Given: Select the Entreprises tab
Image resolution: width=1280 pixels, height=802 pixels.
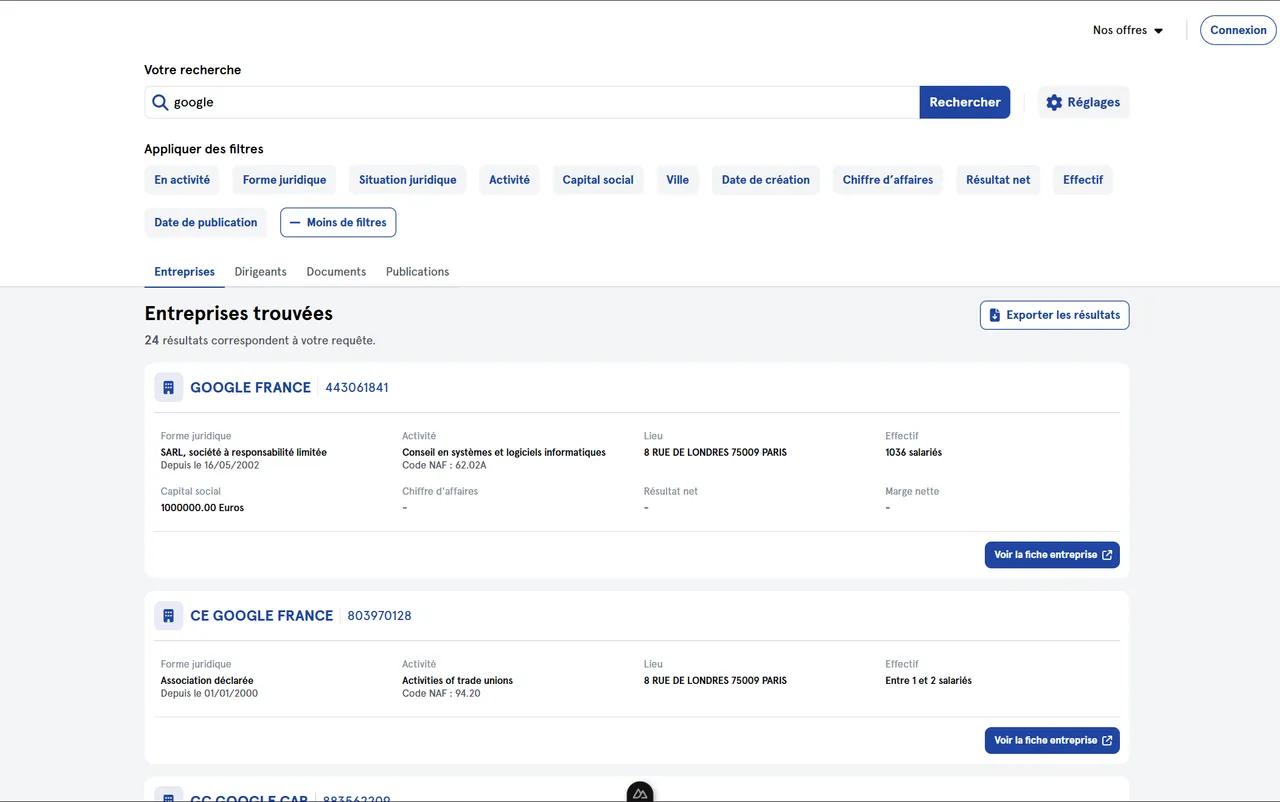Looking at the screenshot, I should tap(185, 272).
